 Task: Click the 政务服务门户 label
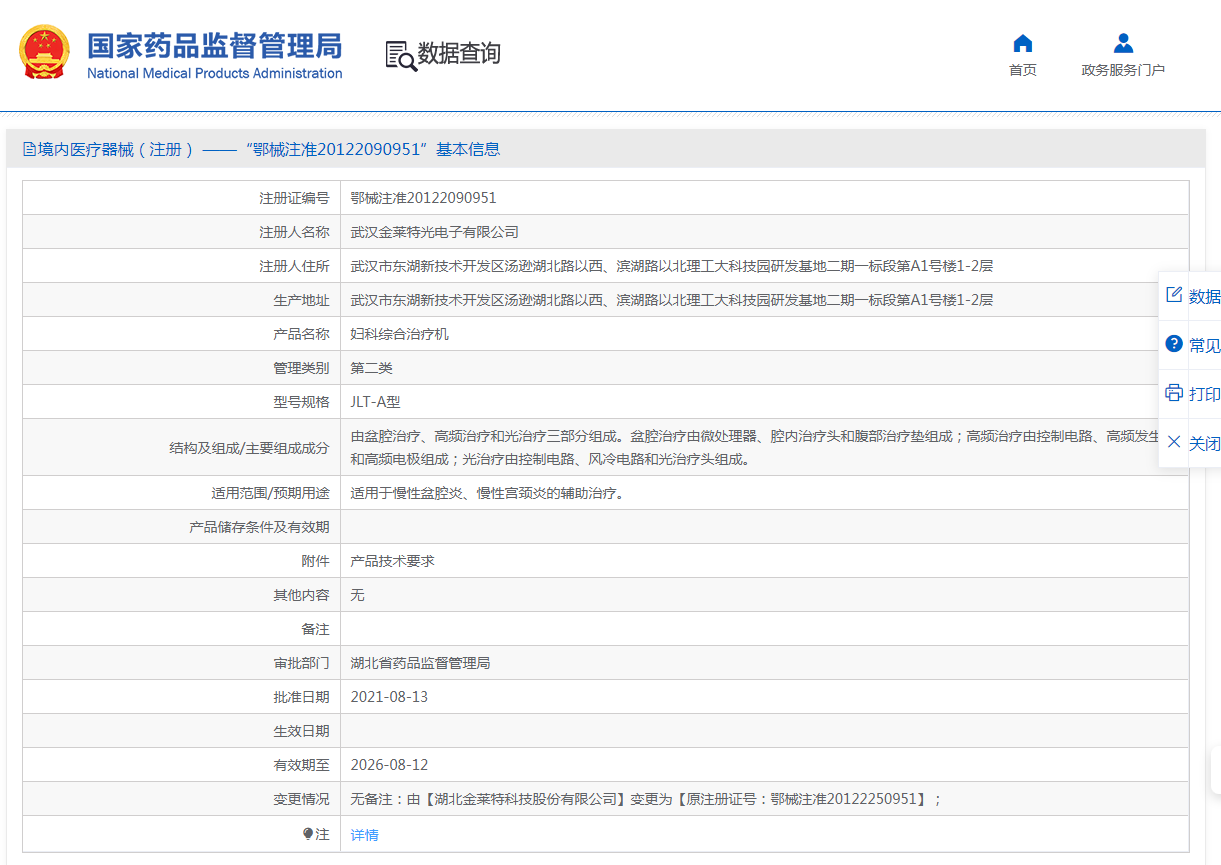[x=1123, y=70]
